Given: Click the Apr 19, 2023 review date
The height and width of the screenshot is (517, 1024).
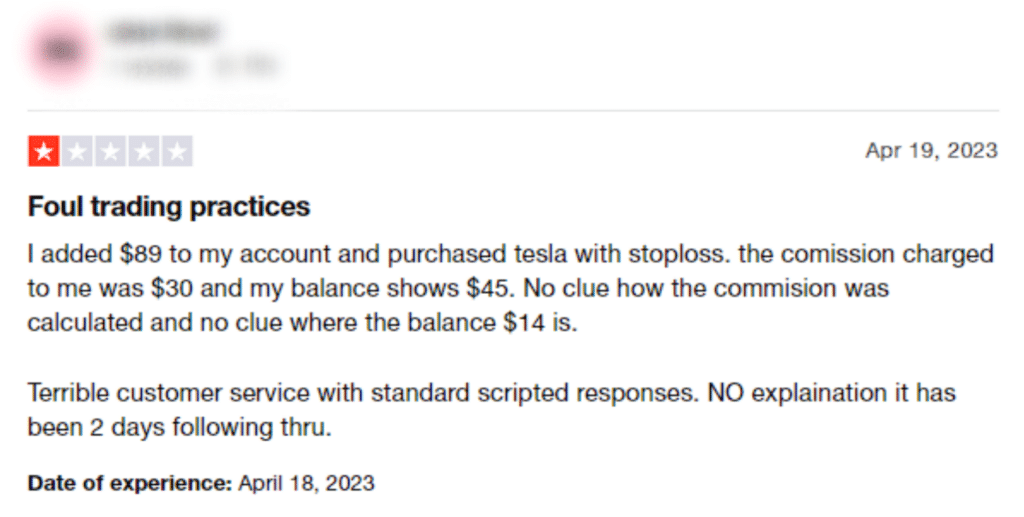Looking at the screenshot, I should (932, 150).
